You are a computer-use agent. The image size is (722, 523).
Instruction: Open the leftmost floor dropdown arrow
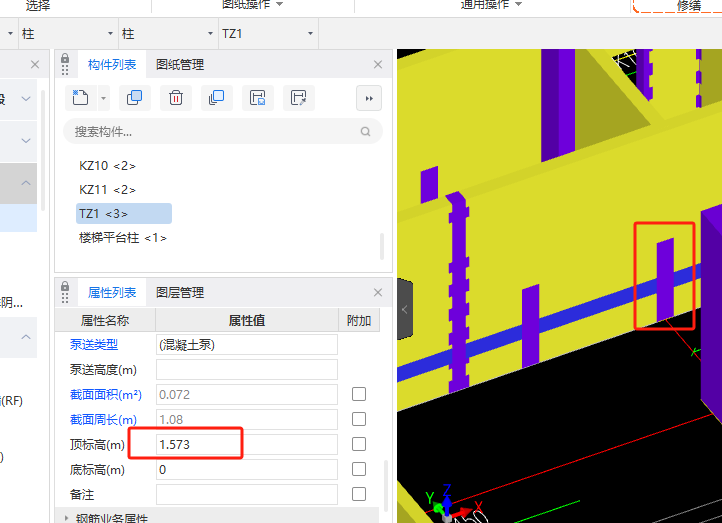click(10, 34)
